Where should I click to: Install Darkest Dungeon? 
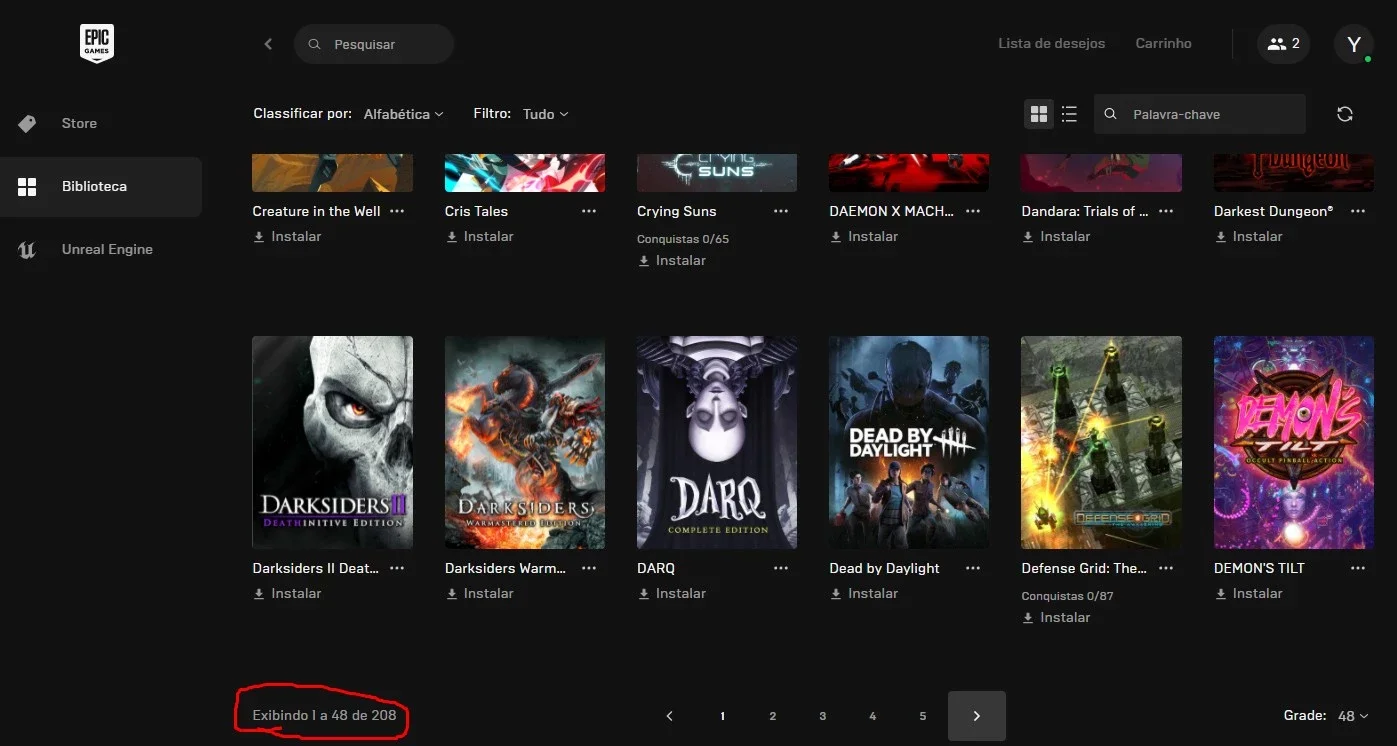point(1248,237)
